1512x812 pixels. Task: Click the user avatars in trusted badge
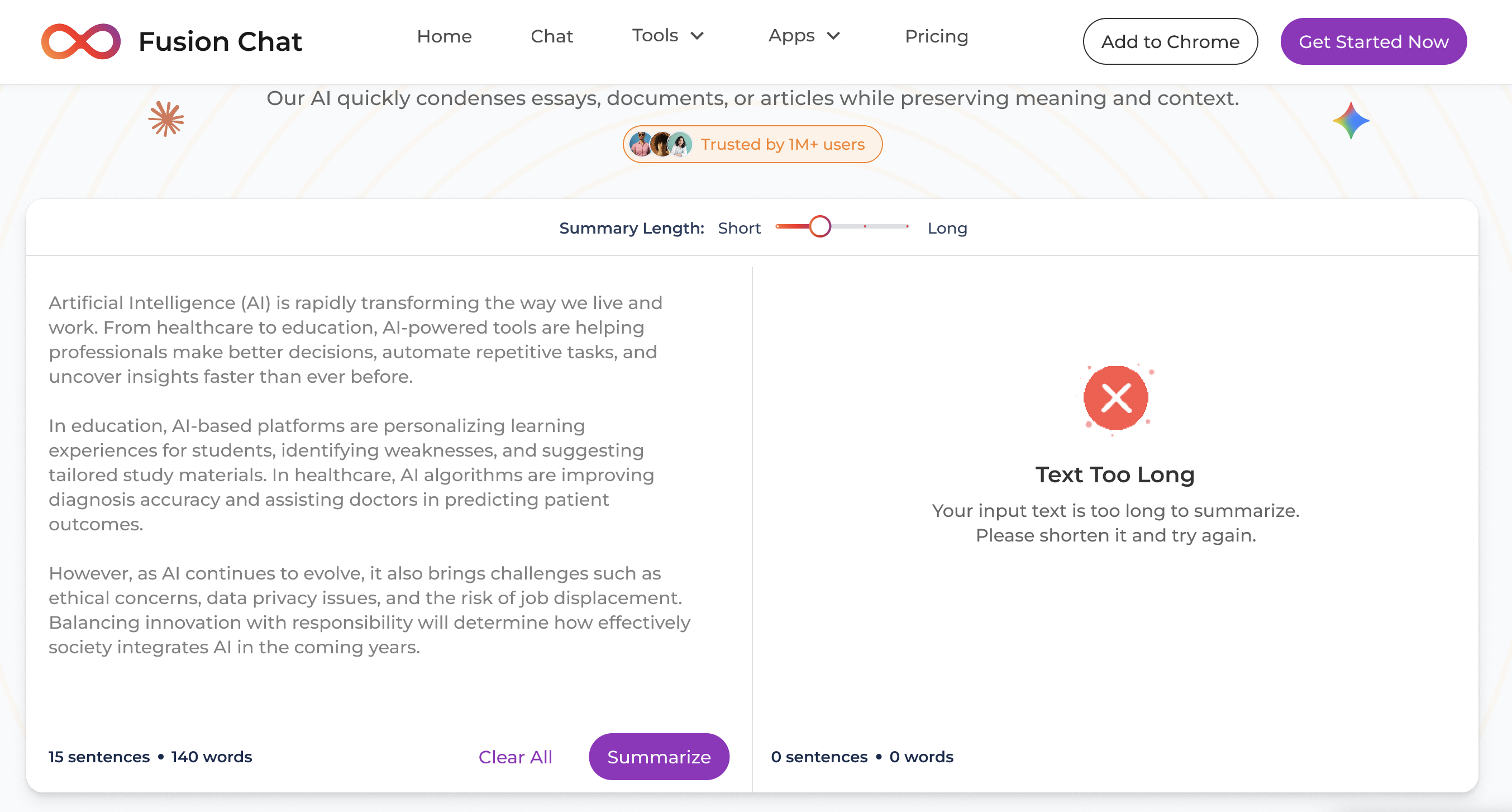point(660,144)
